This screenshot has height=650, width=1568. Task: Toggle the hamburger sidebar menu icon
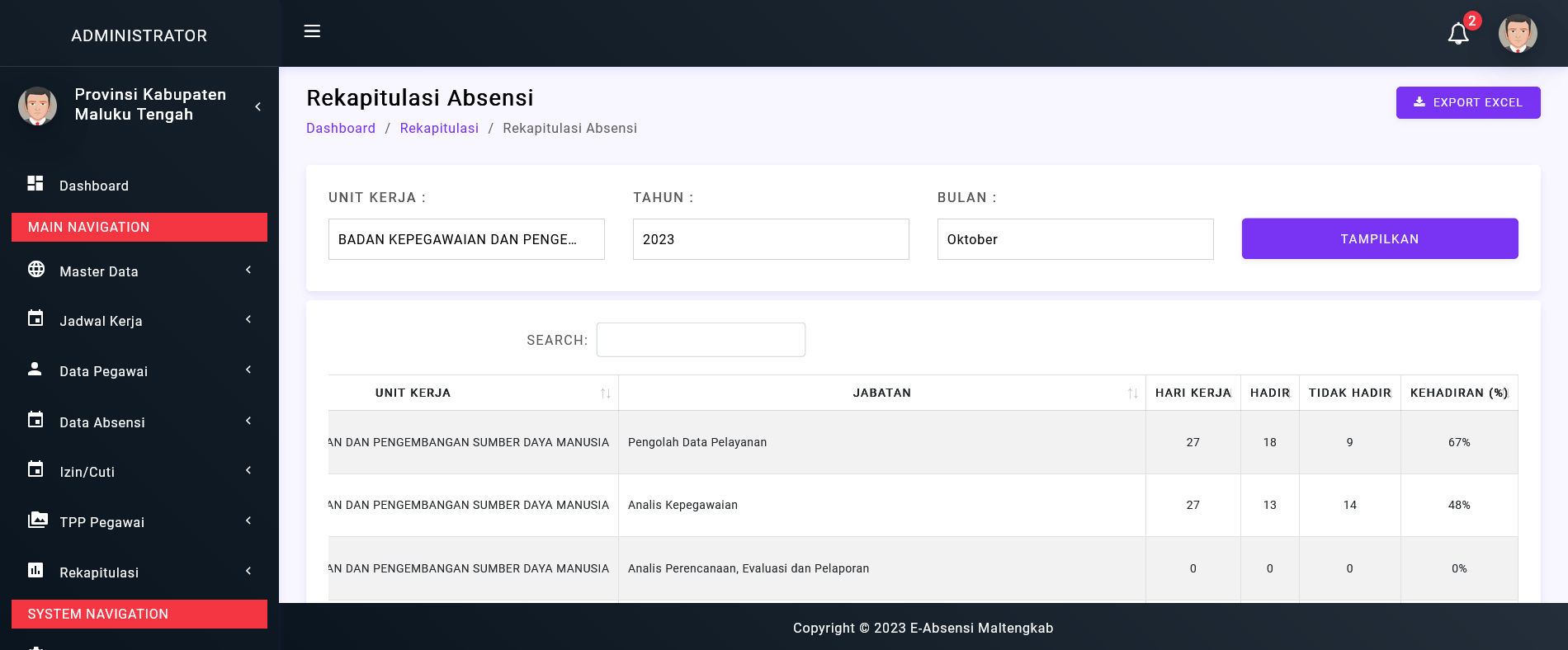(x=312, y=31)
